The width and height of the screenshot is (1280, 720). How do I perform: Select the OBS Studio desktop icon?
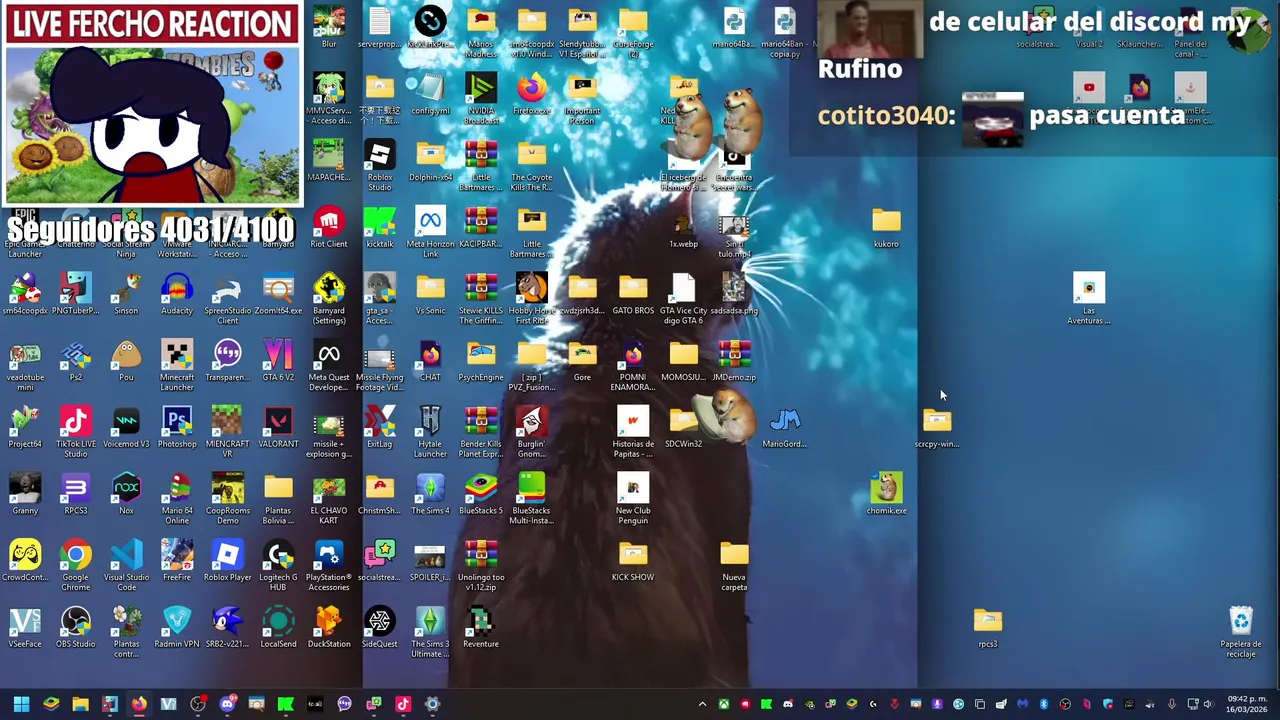(x=76, y=629)
